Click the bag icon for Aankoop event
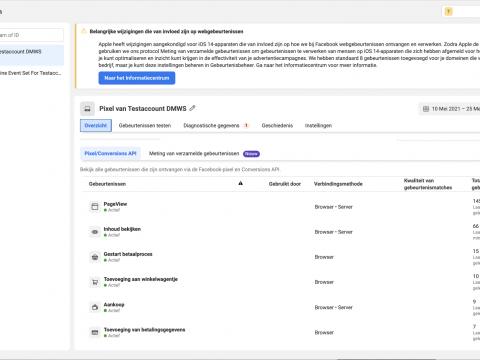Viewport: 480px width, 360px height. click(x=95, y=307)
